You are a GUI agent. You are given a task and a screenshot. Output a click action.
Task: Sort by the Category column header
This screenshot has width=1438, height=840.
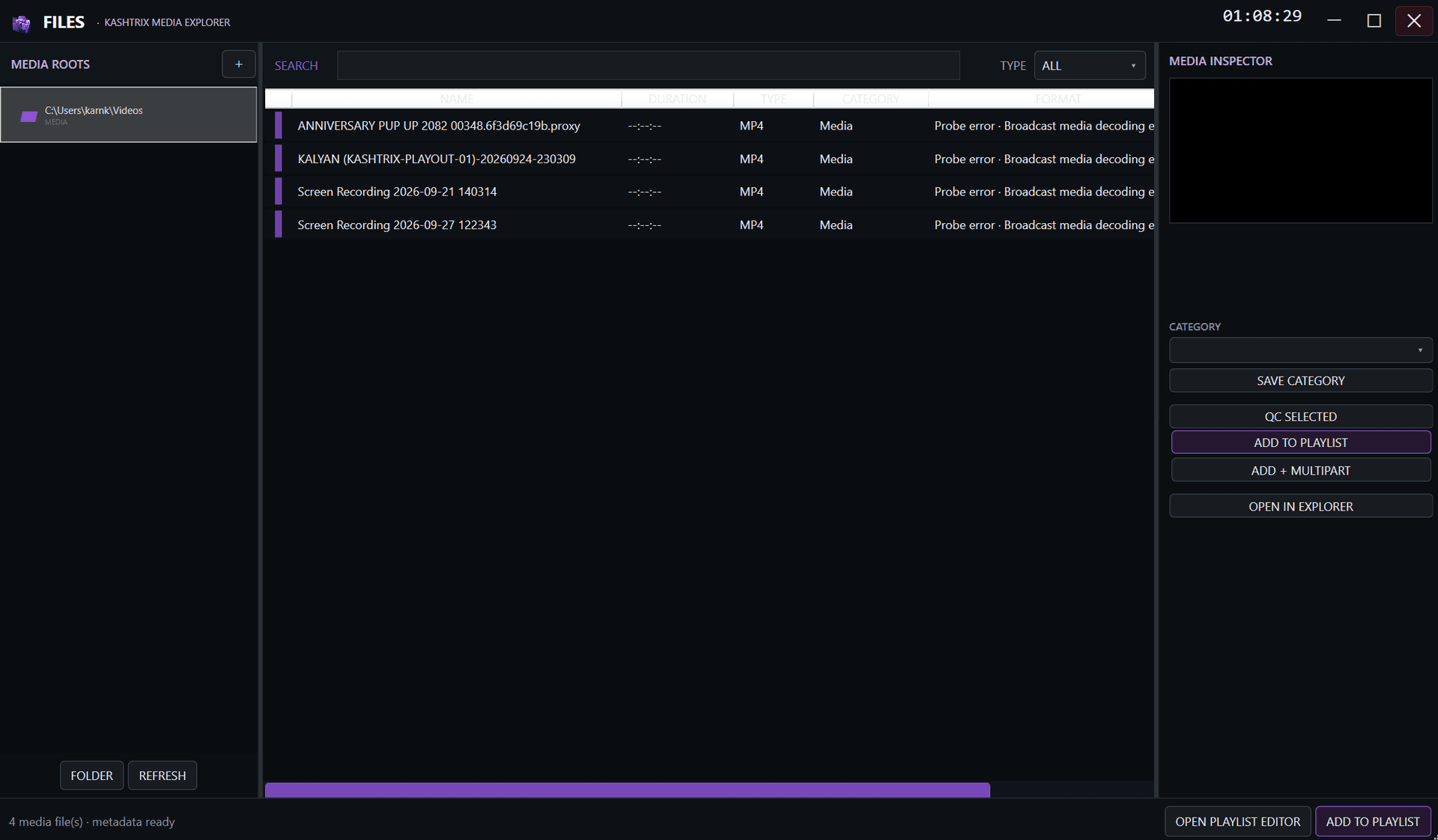870,99
